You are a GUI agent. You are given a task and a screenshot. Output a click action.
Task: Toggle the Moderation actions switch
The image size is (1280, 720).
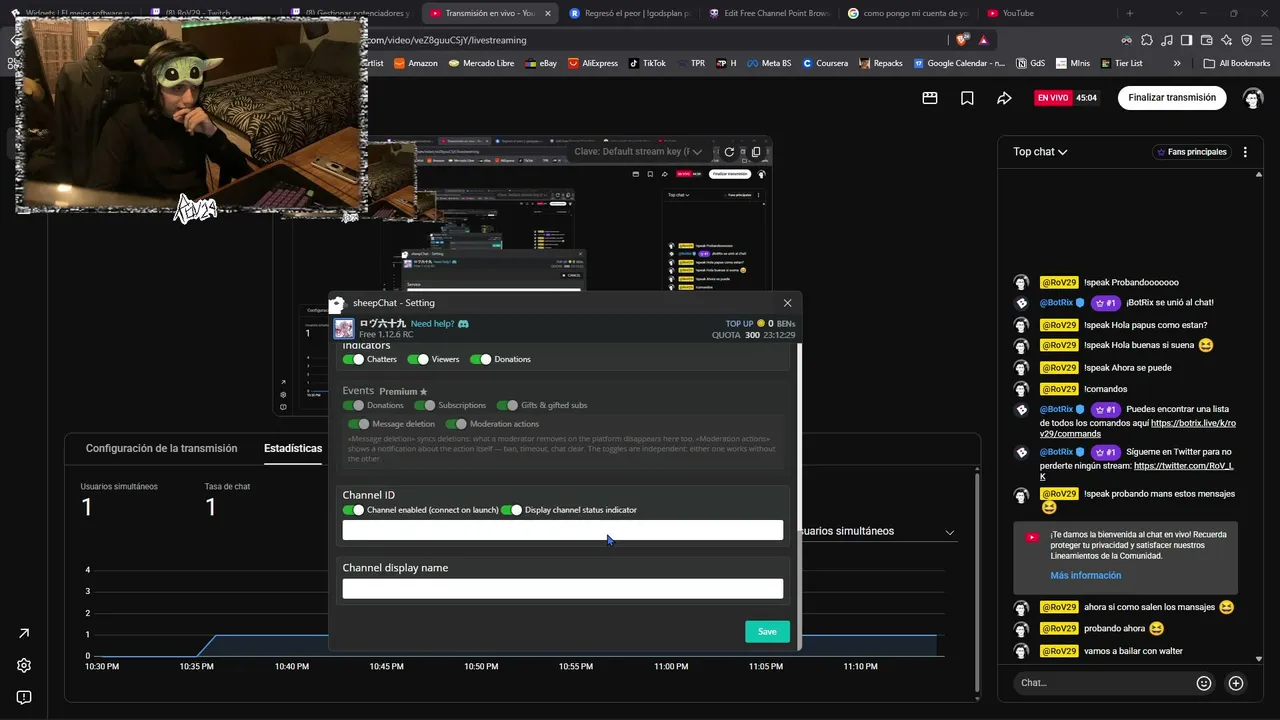[456, 424]
